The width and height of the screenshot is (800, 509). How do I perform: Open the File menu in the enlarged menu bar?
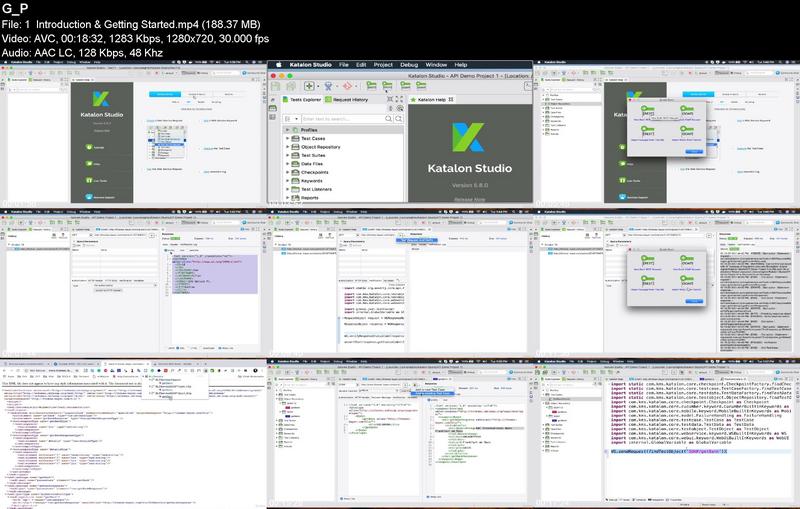[x=344, y=65]
